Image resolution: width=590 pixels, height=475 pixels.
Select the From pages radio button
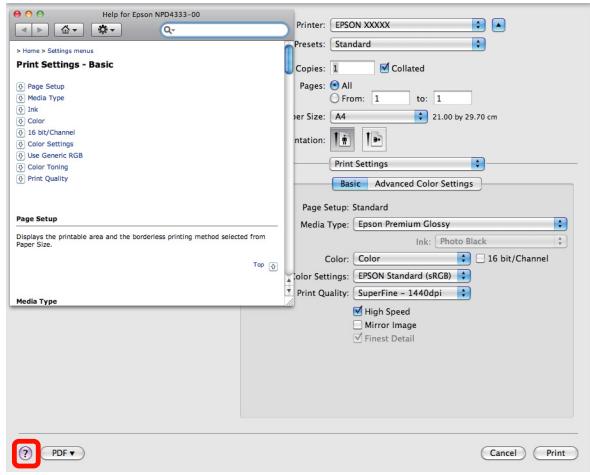coord(335,98)
